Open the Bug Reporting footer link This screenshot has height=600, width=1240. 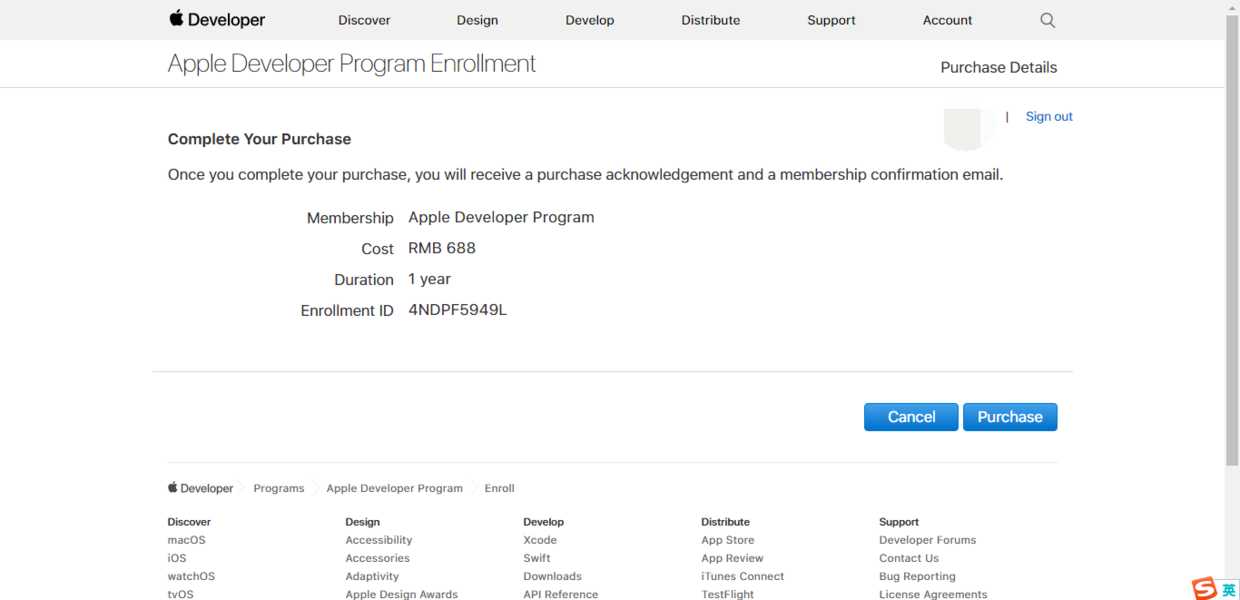pos(918,576)
